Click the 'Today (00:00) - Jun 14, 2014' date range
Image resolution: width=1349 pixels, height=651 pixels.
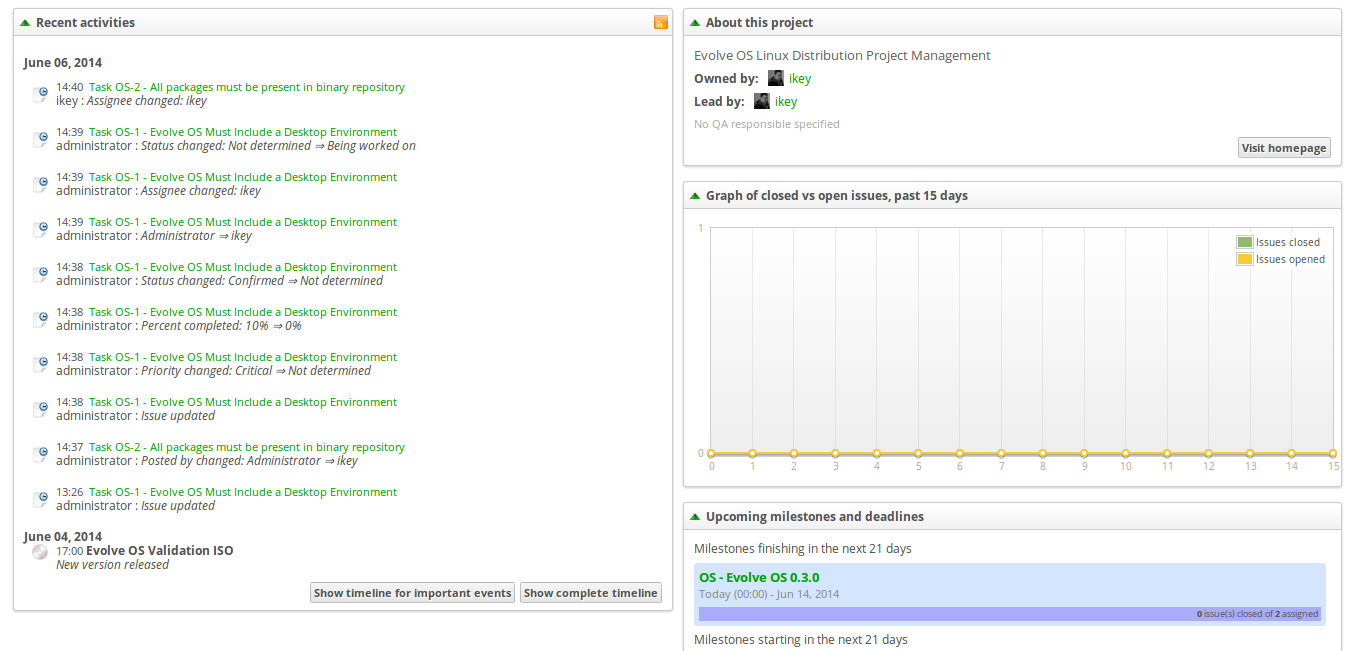(769, 594)
